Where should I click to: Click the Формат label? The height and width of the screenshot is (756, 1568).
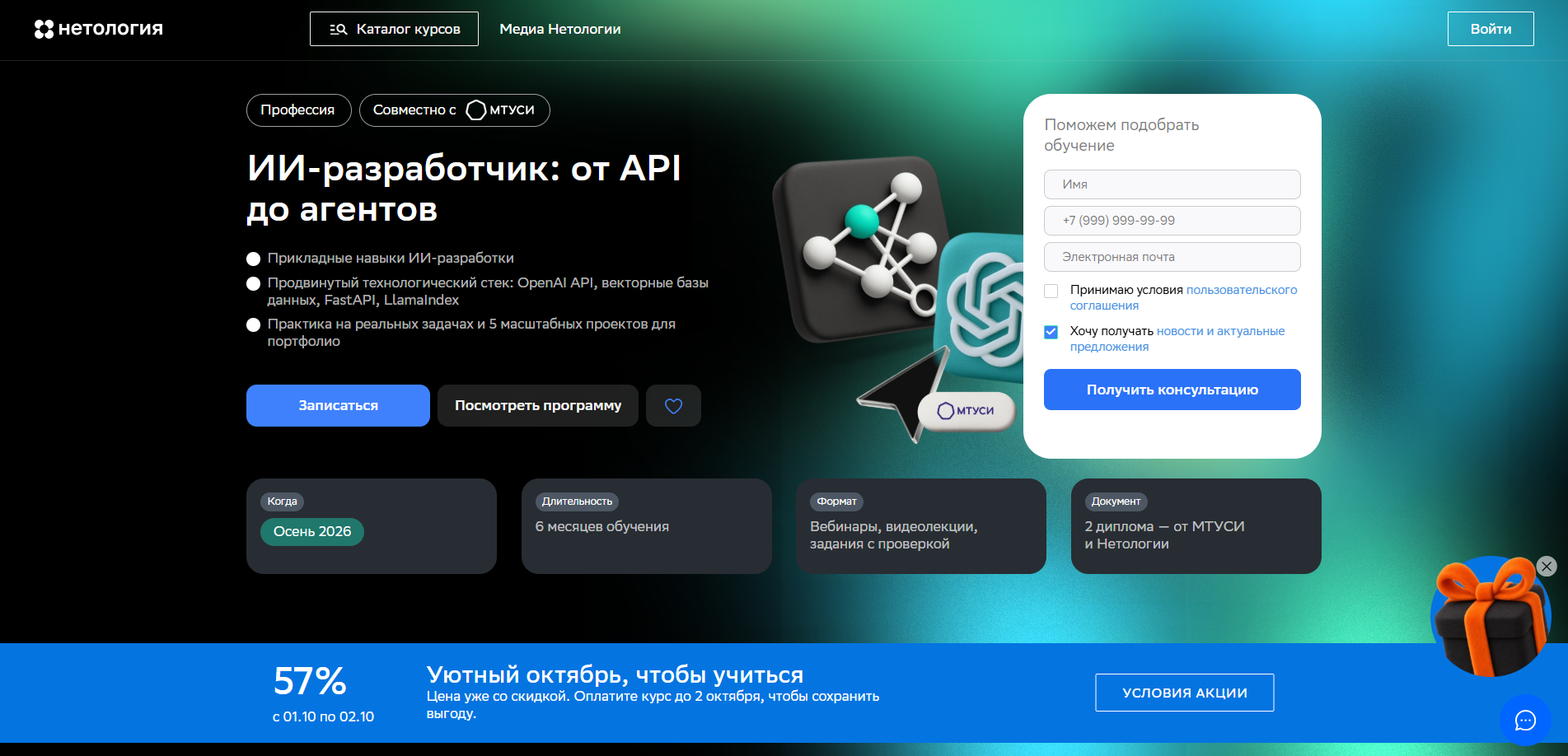(x=836, y=502)
